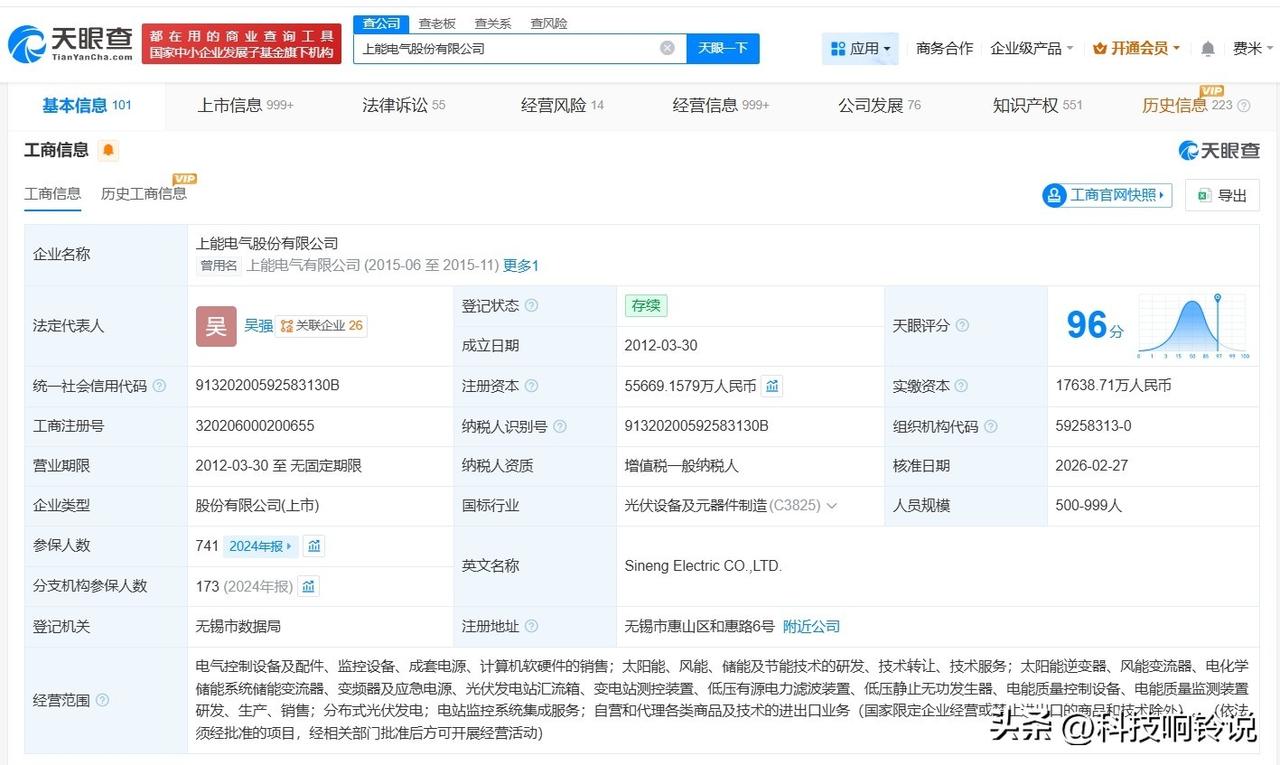This screenshot has height=765, width=1280.
Task: Open the 上市信息 tab
Action: (x=246, y=105)
